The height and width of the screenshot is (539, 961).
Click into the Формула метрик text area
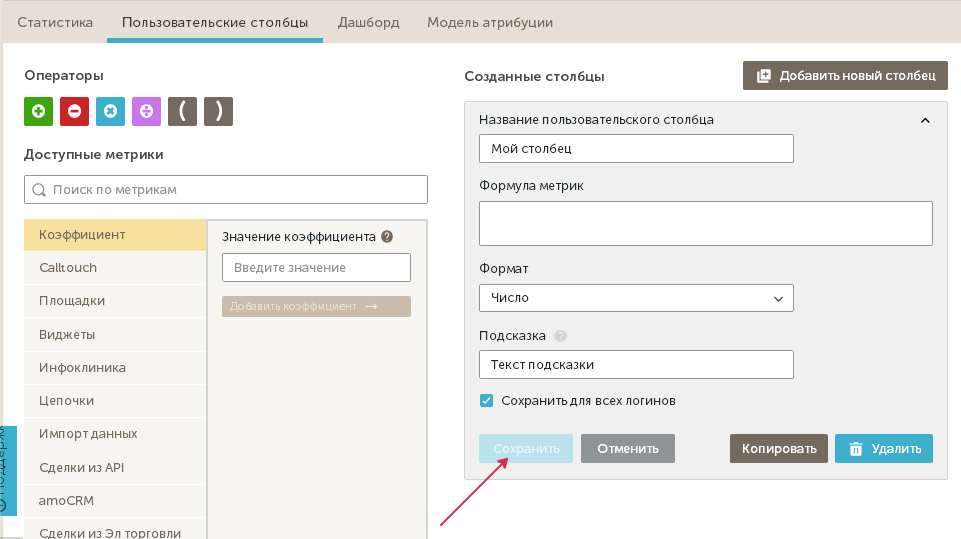click(x=705, y=223)
